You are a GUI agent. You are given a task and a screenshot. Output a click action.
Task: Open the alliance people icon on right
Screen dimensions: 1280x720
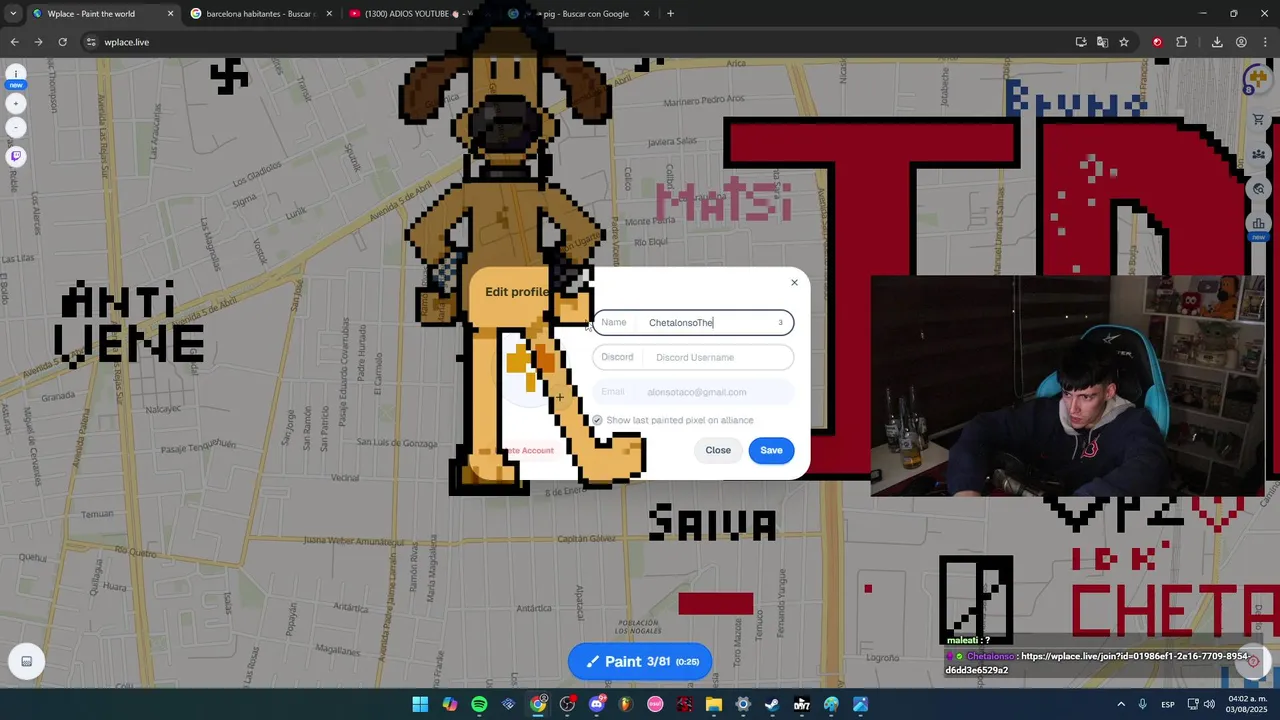pos(1259,154)
